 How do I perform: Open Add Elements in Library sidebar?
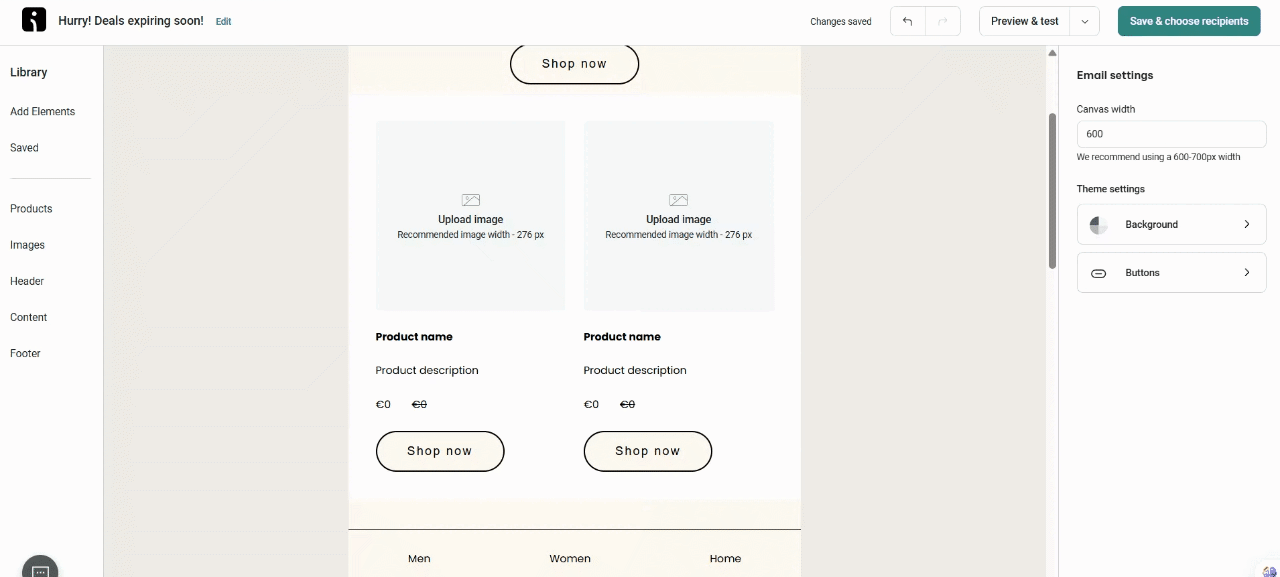pyautogui.click(x=42, y=112)
